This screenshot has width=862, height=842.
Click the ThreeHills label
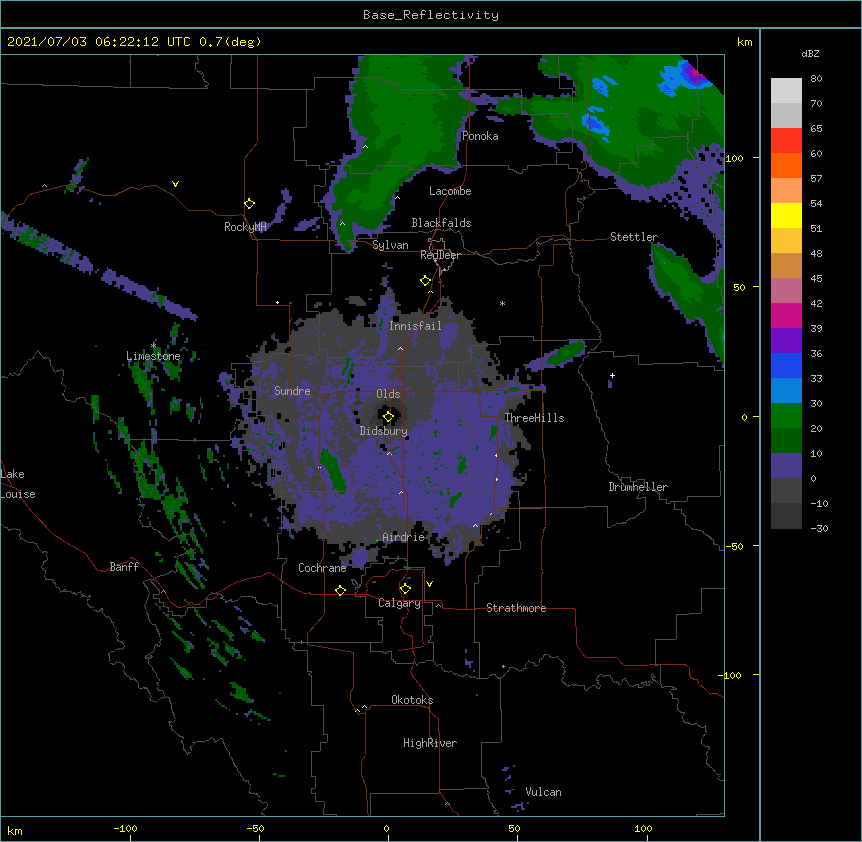534,418
